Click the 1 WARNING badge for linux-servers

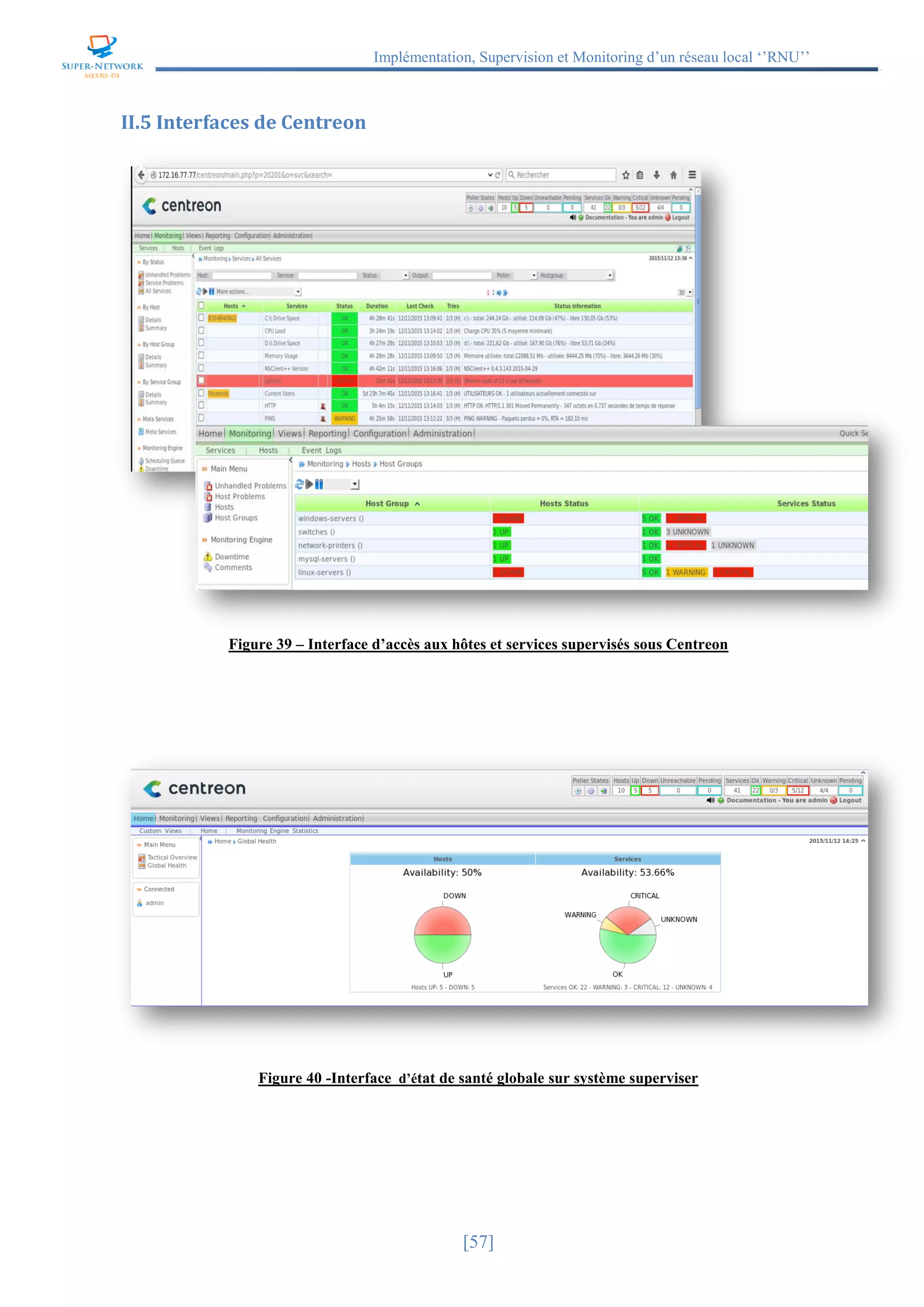coord(687,573)
